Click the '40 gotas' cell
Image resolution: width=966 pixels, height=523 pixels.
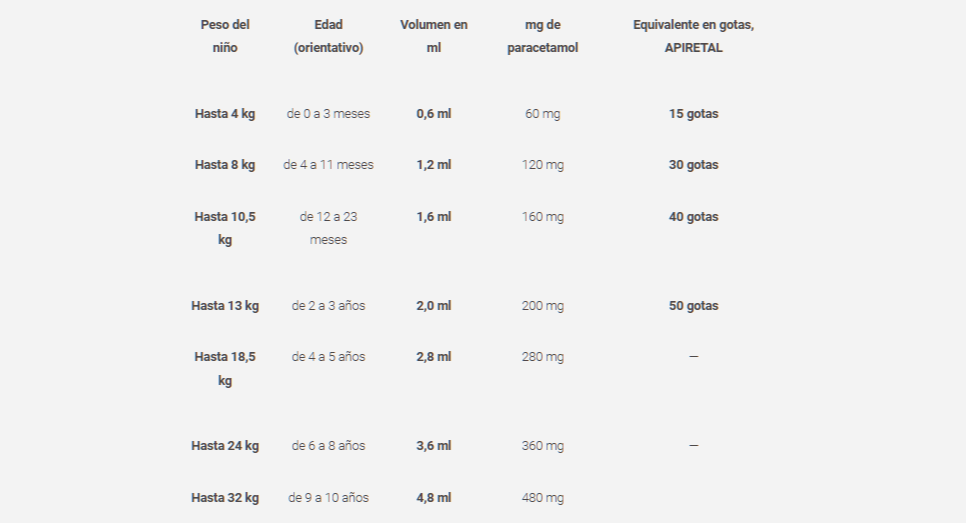(693, 217)
